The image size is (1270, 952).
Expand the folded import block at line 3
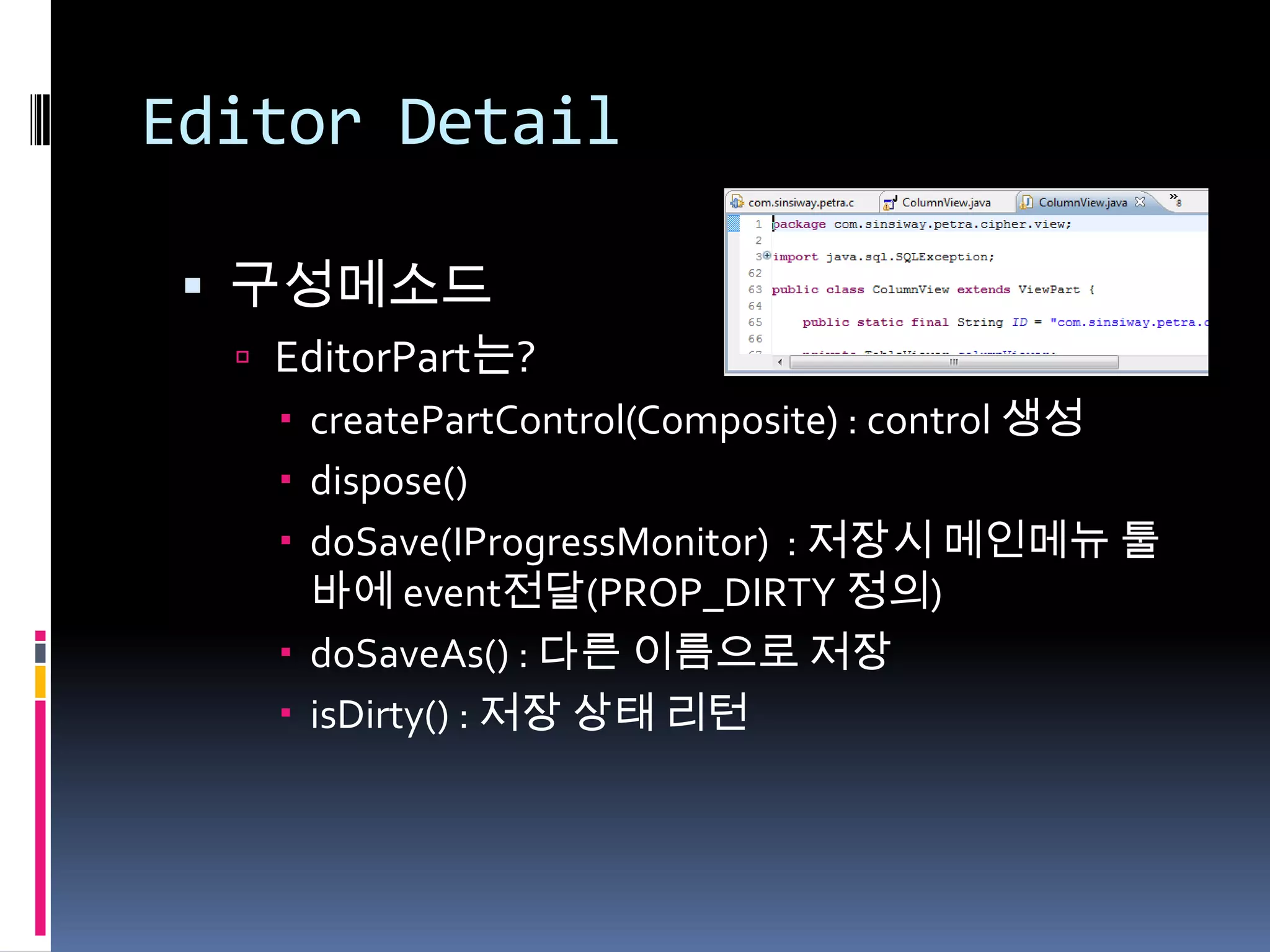click(767, 255)
